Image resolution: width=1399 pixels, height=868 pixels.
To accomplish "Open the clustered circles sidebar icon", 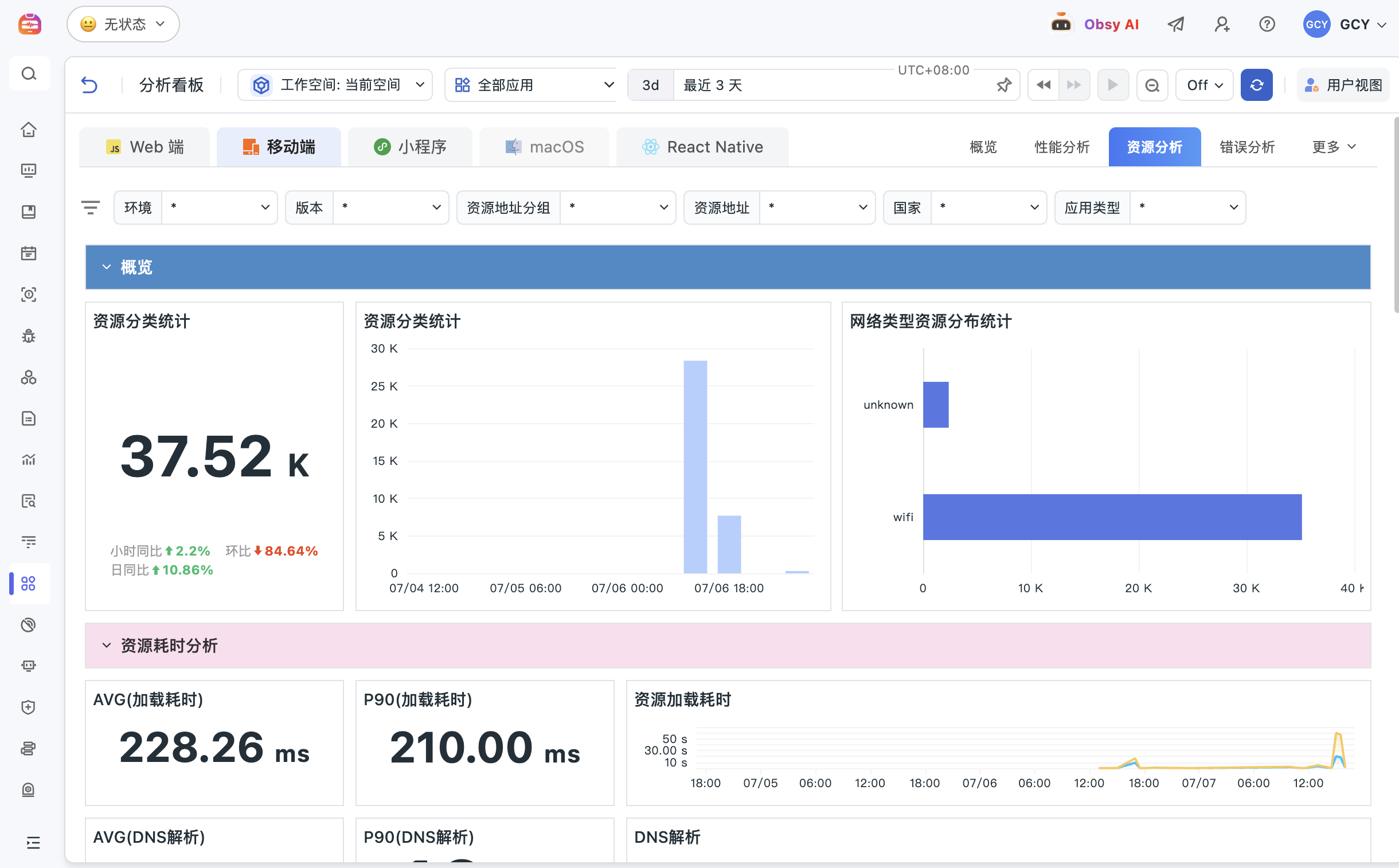I will point(29,377).
